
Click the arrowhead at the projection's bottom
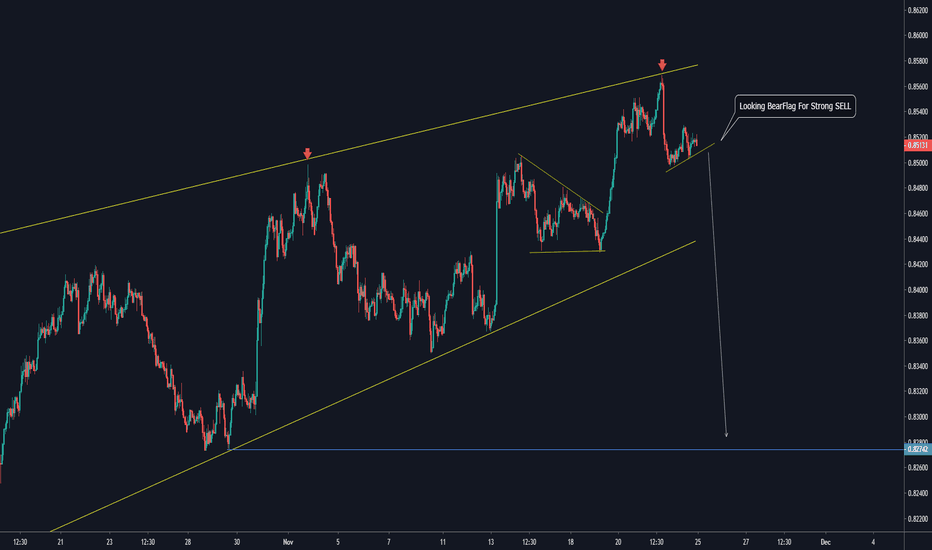pos(726,435)
